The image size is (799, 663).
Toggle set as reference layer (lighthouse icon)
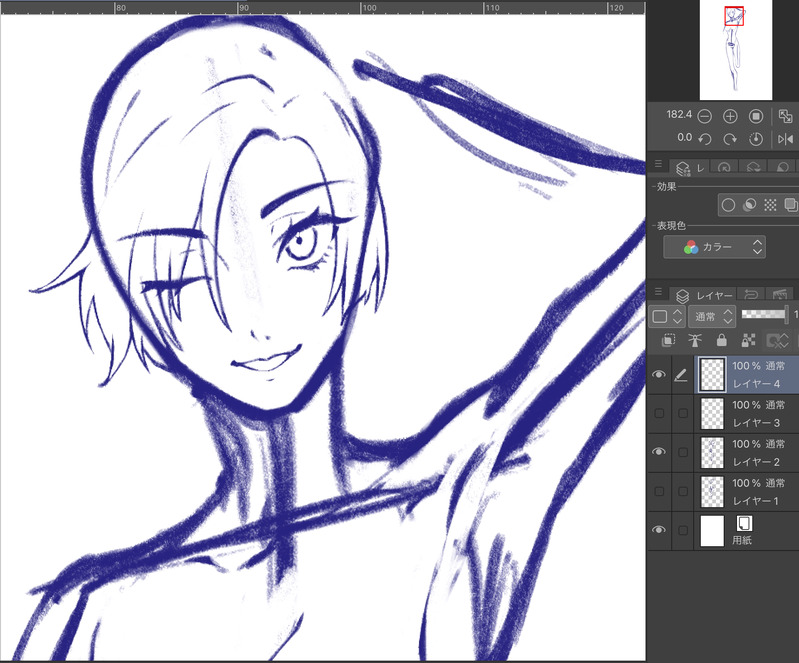[x=695, y=340]
